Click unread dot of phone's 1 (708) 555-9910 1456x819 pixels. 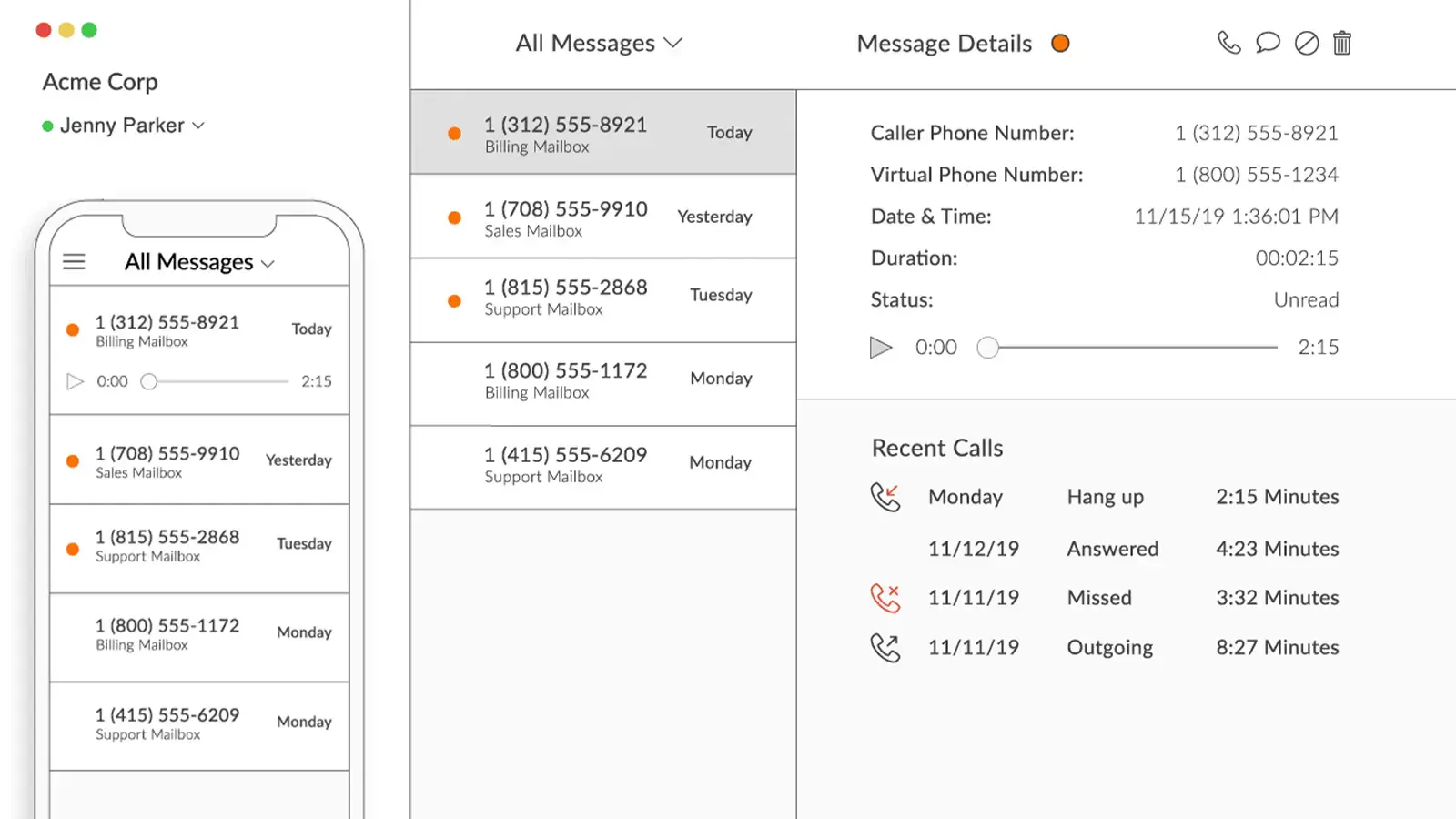(73, 460)
